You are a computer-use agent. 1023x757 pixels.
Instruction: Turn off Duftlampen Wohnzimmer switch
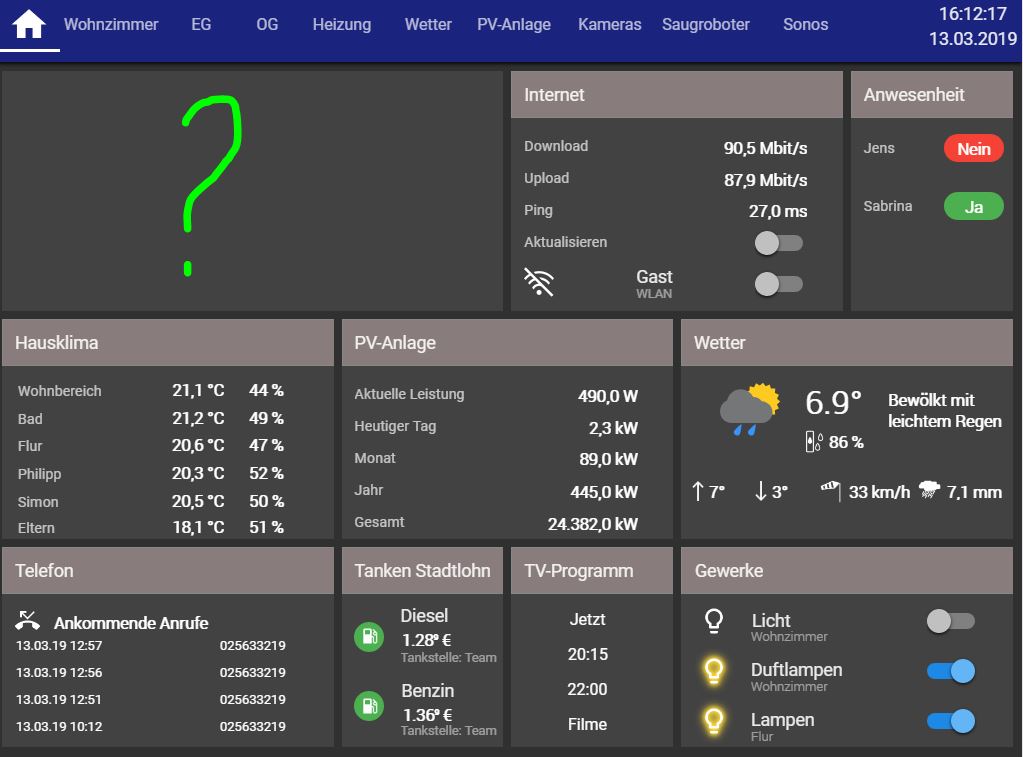[951, 671]
